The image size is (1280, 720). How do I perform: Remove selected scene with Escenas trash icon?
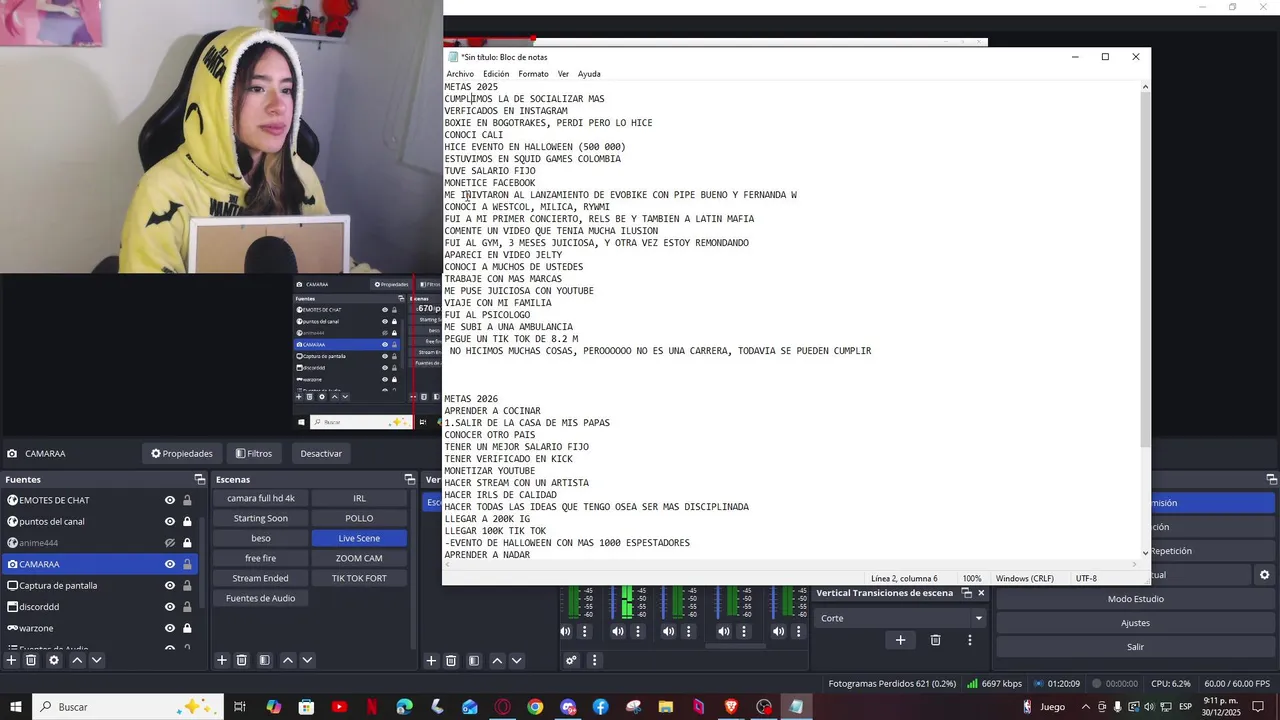(x=241, y=660)
